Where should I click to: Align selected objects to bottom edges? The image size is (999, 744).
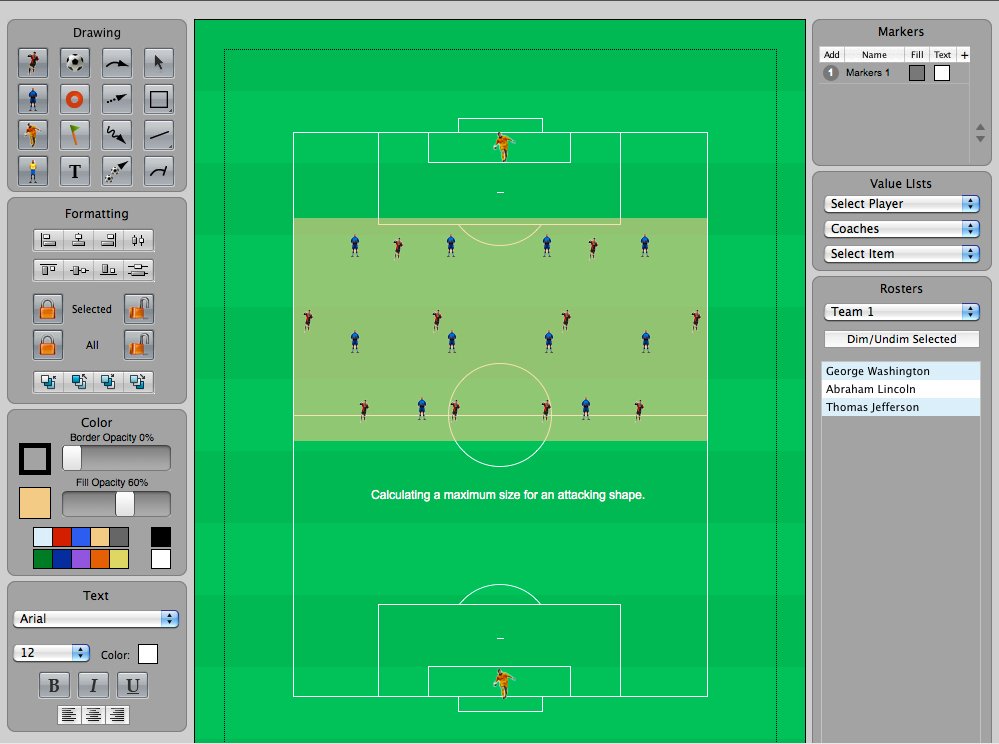[108, 270]
